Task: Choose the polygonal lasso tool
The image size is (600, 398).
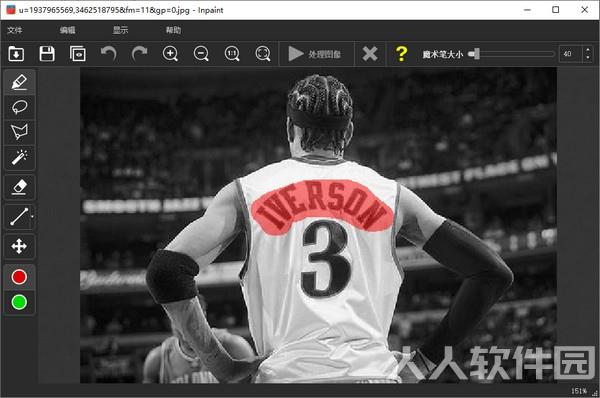Action: (20, 132)
